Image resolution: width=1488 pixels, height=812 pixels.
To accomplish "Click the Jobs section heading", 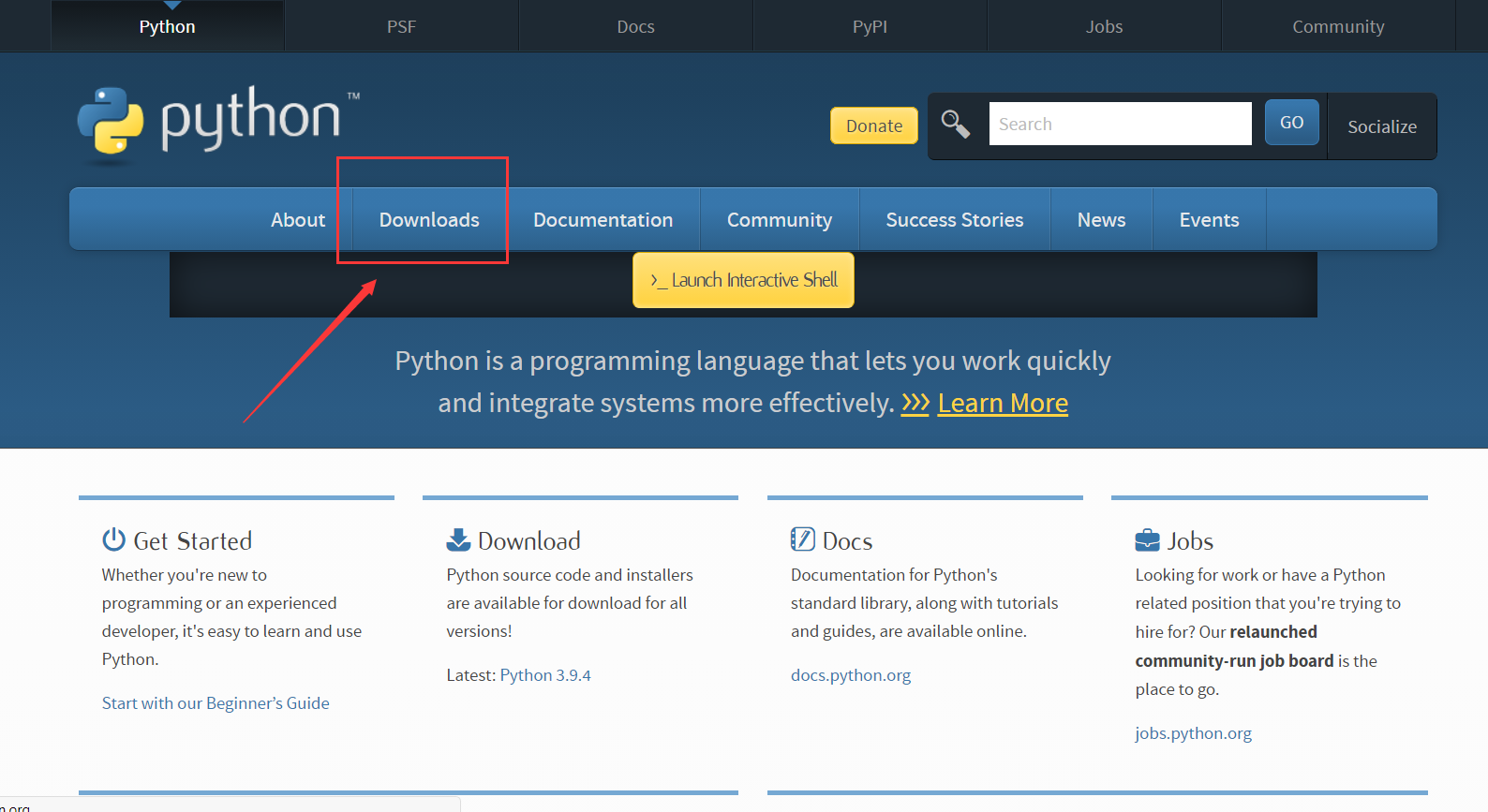I will coord(1190,540).
